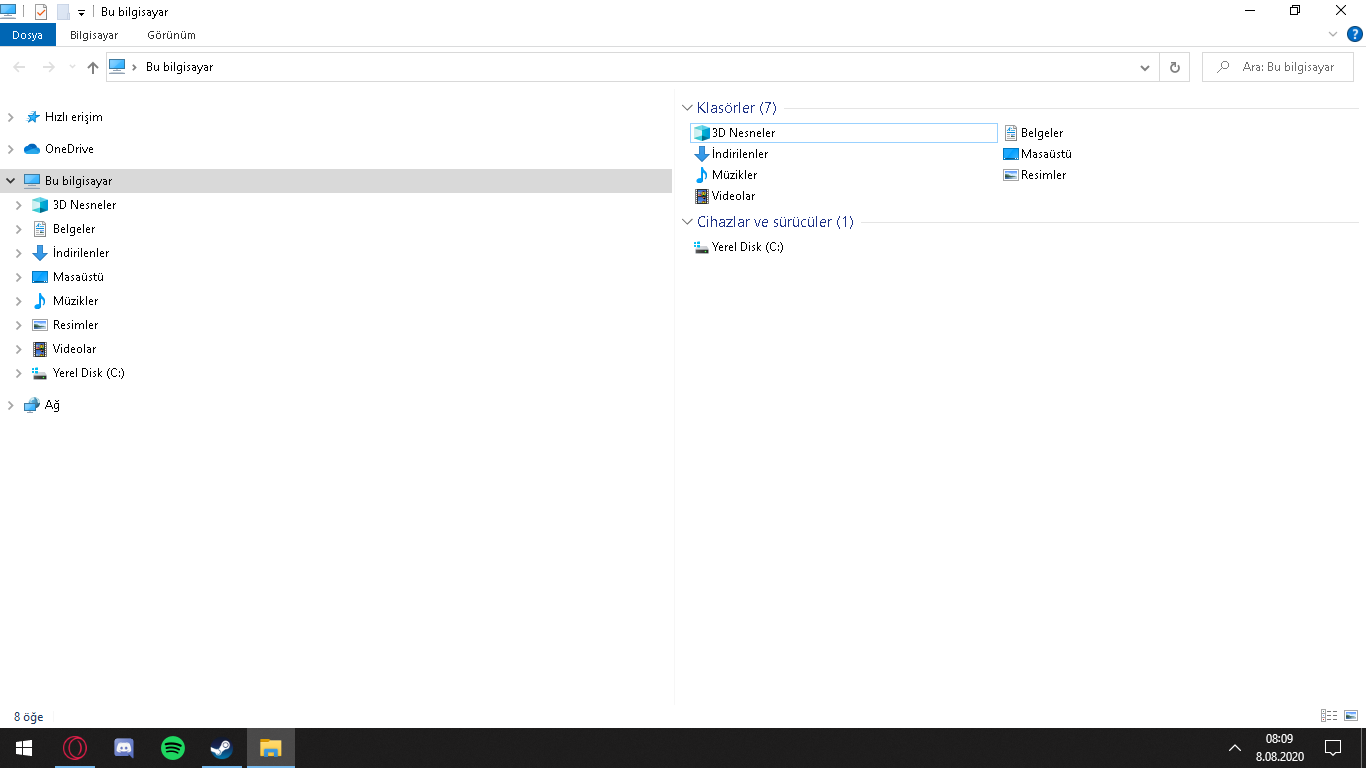Collapse Bu bilgisayar tree in navigation pane
The image size is (1366, 768).
pos(10,181)
